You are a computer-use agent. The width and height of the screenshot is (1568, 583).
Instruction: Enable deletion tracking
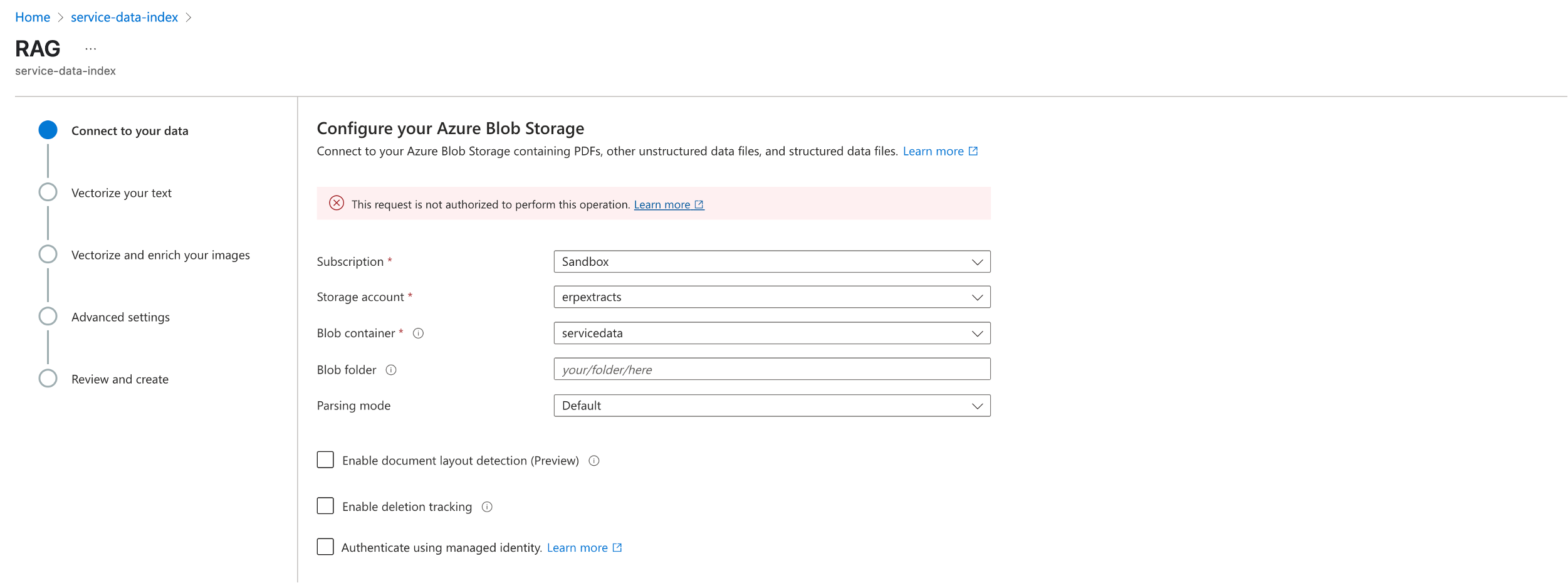click(x=325, y=505)
